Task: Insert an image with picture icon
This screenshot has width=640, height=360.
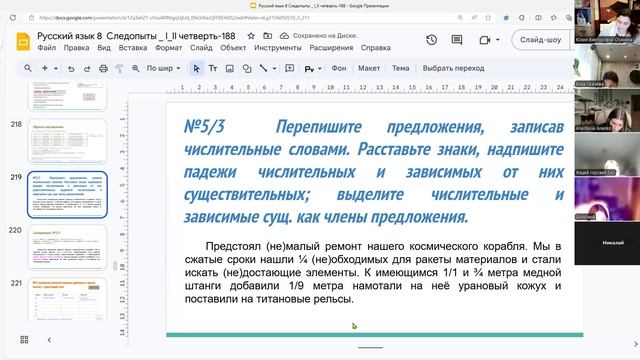Action: pyautogui.click(x=230, y=69)
